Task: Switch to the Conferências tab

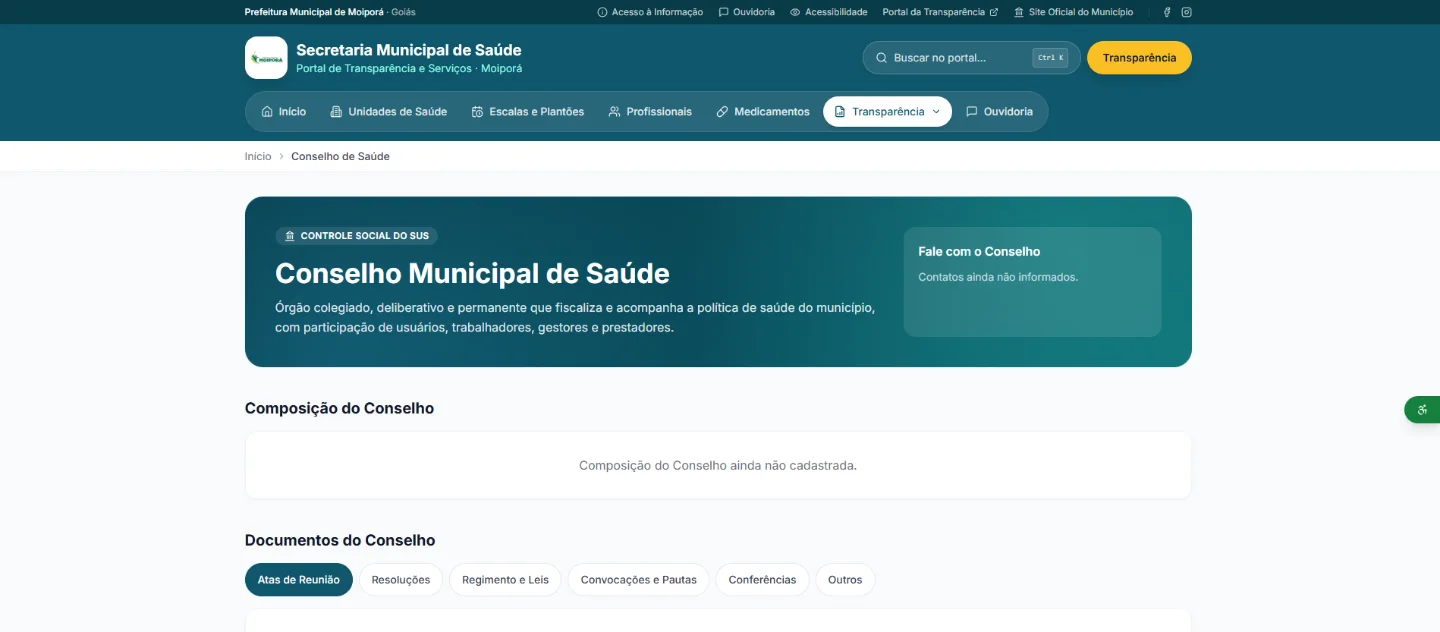Action: pos(762,580)
